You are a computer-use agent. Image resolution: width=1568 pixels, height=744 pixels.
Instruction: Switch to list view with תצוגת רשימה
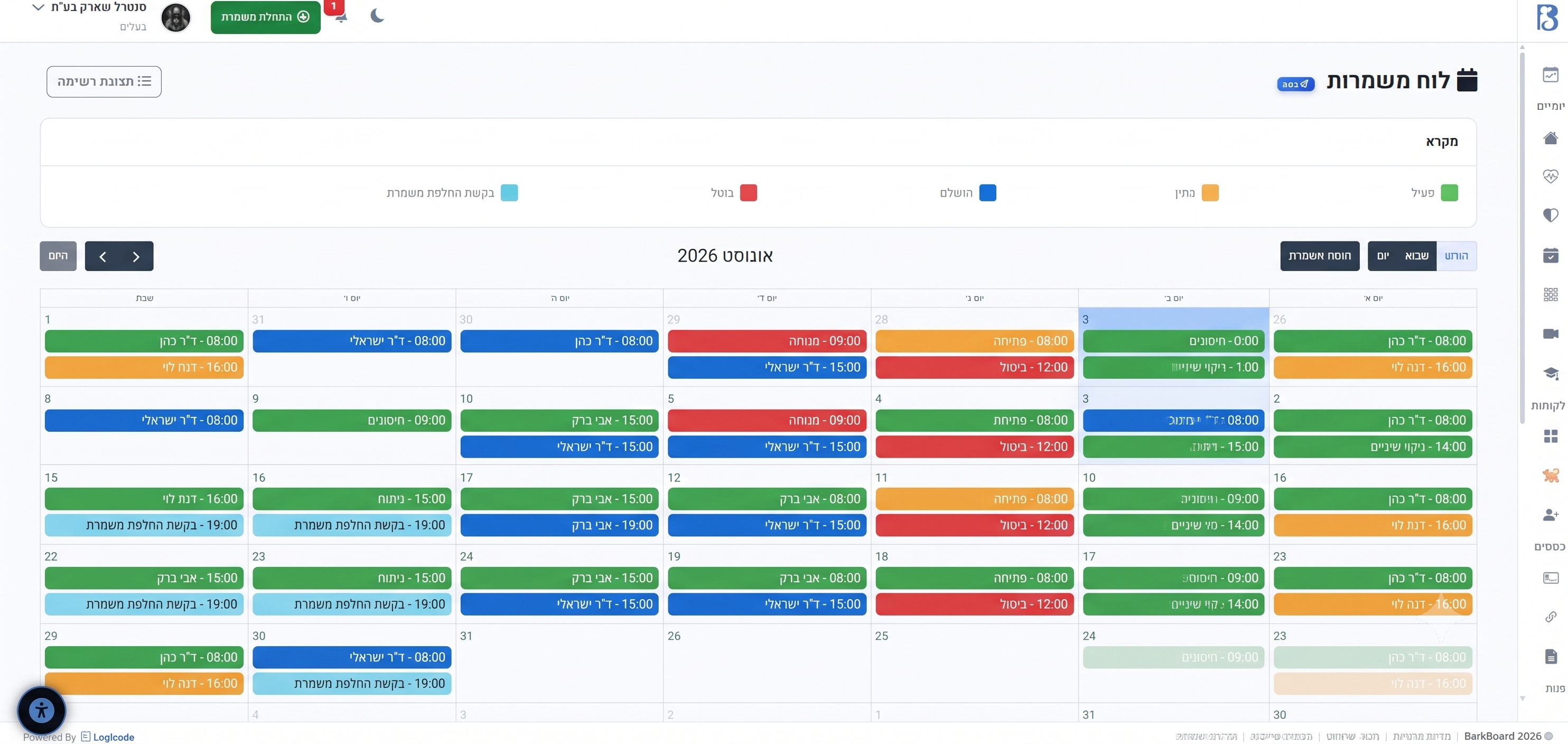pos(104,81)
